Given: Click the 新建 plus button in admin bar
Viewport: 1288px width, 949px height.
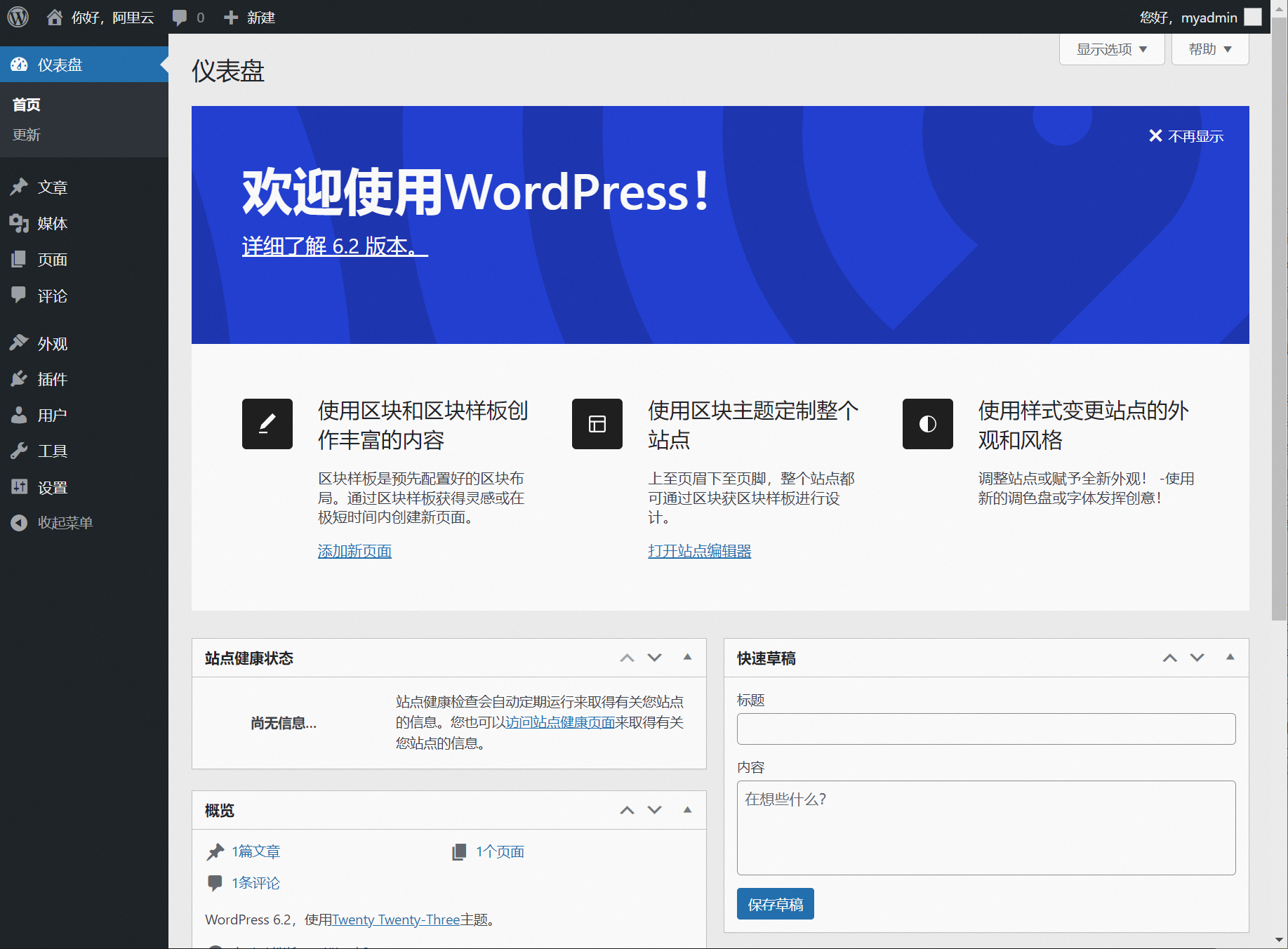Looking at the screenshot, I should pyautogui.click(x=249, y=18).
